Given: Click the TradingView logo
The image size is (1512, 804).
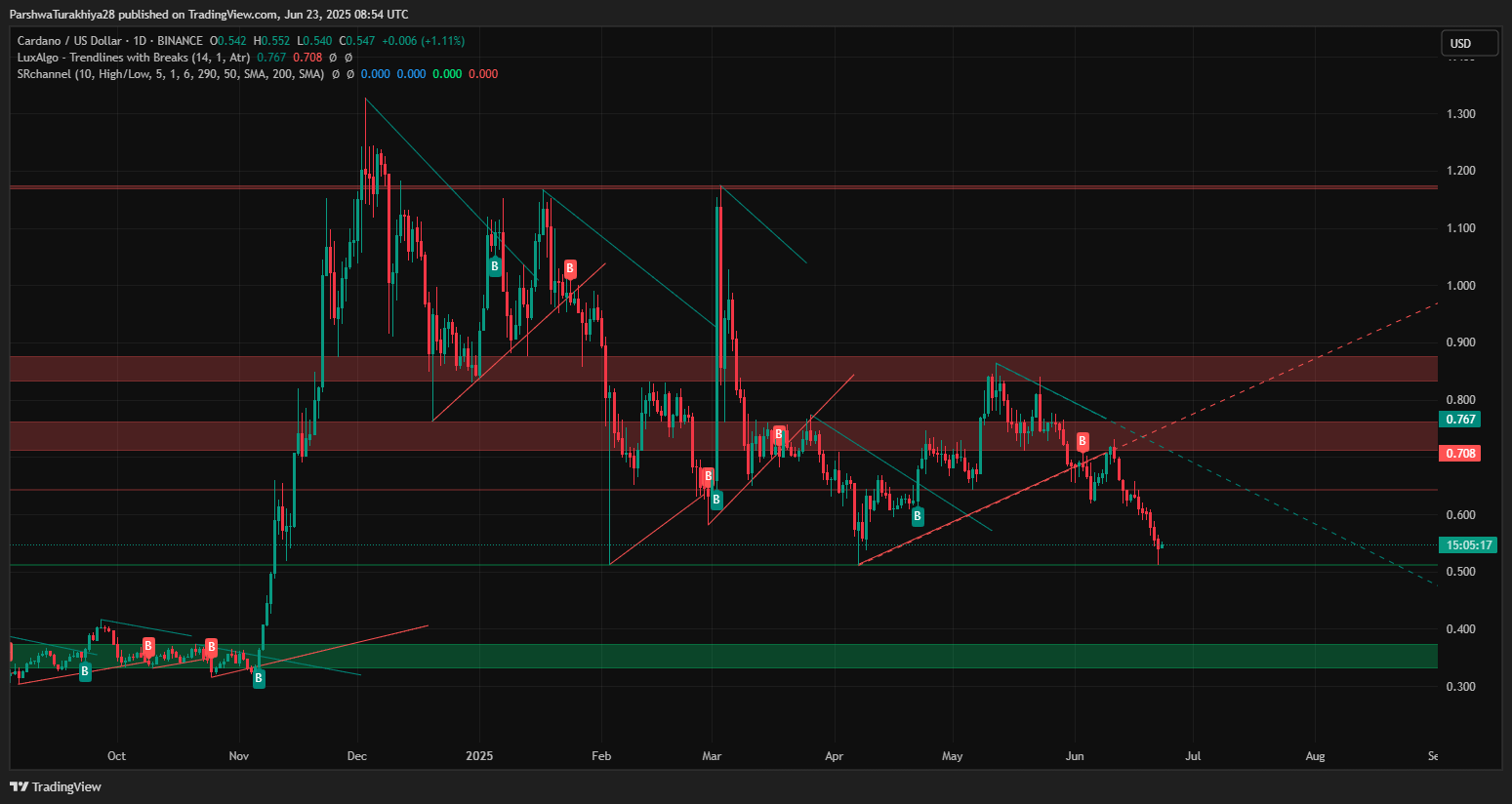Looking at the screenshot, I should click(57, 786).
